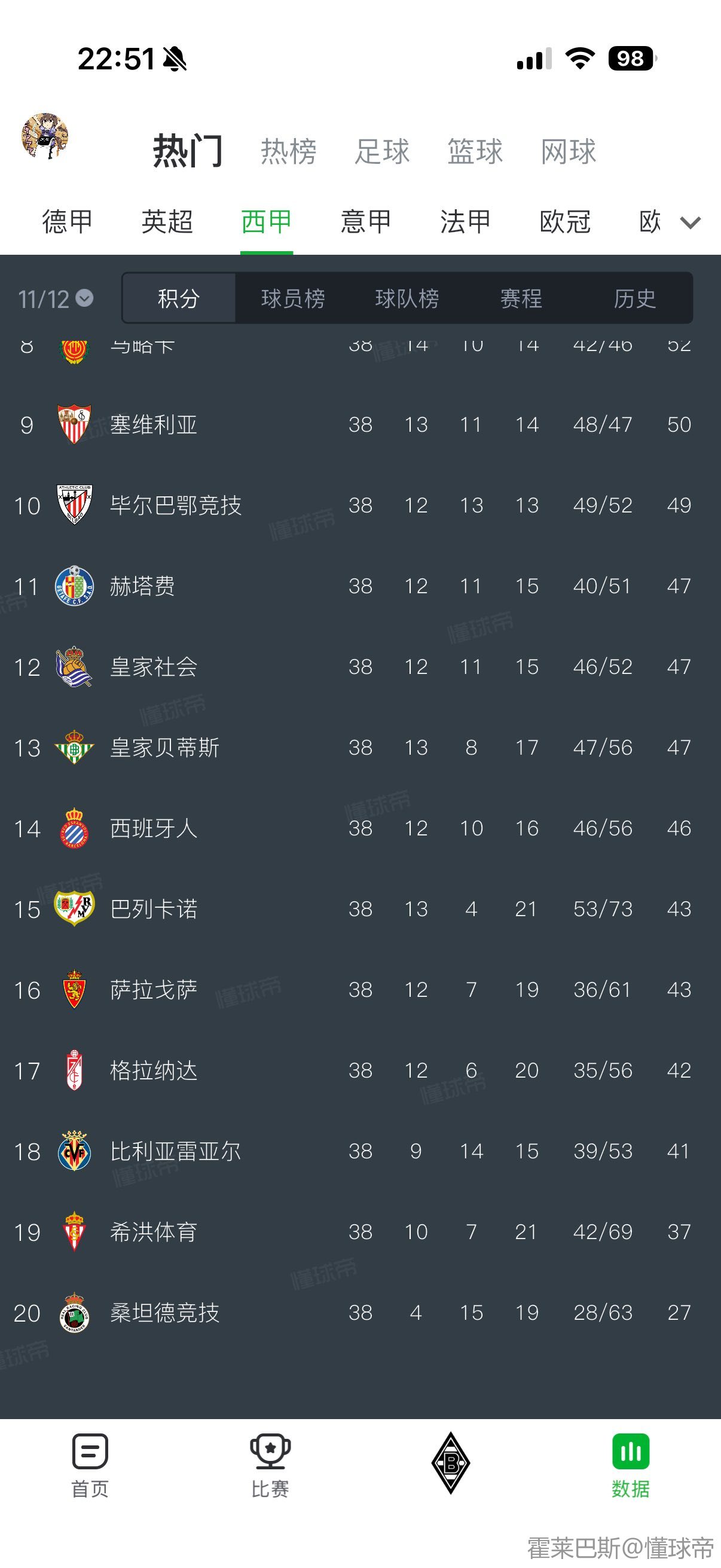Tap the Villarreal club crest
This screenshot has height=1568, width=721.
coord(74,1151)
